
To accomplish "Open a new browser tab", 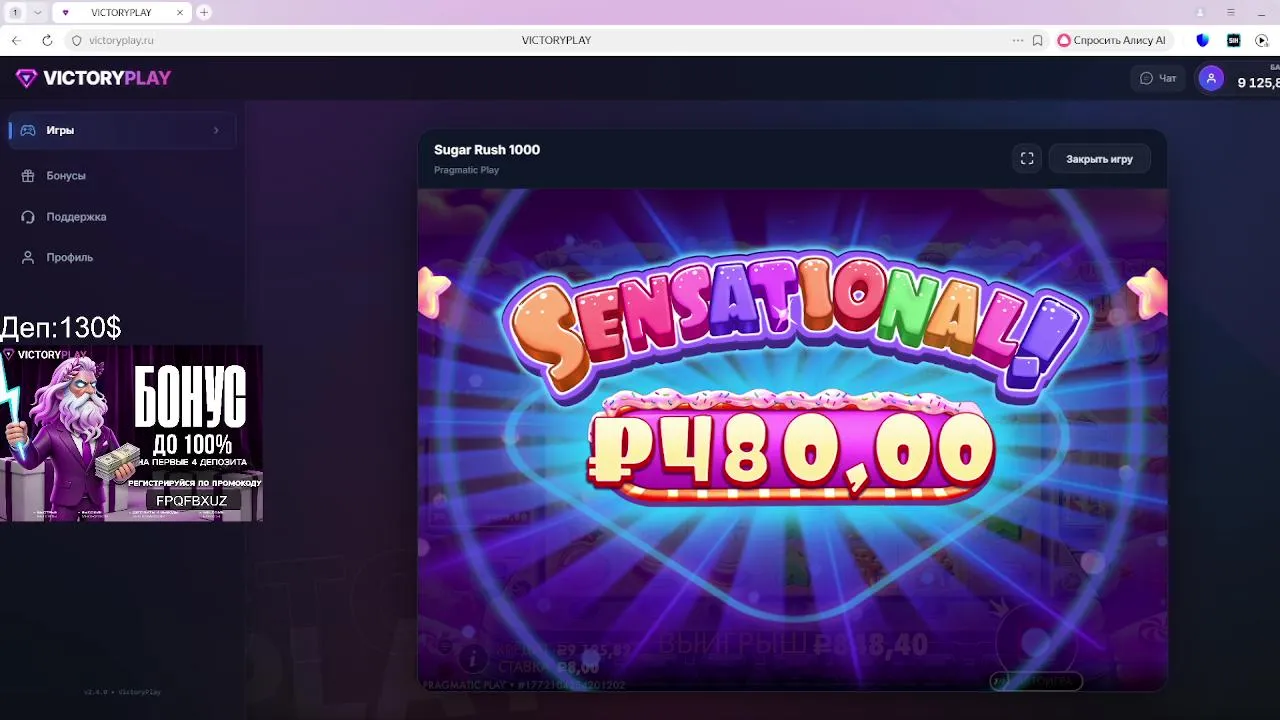I will coord(204,12).
